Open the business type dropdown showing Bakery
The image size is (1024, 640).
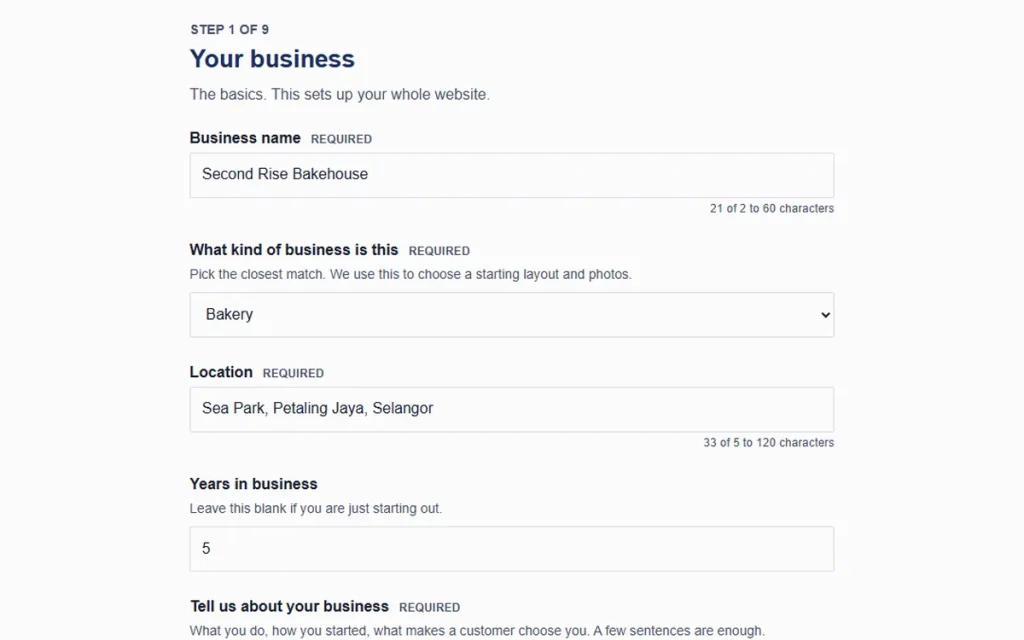pos(511,315)
